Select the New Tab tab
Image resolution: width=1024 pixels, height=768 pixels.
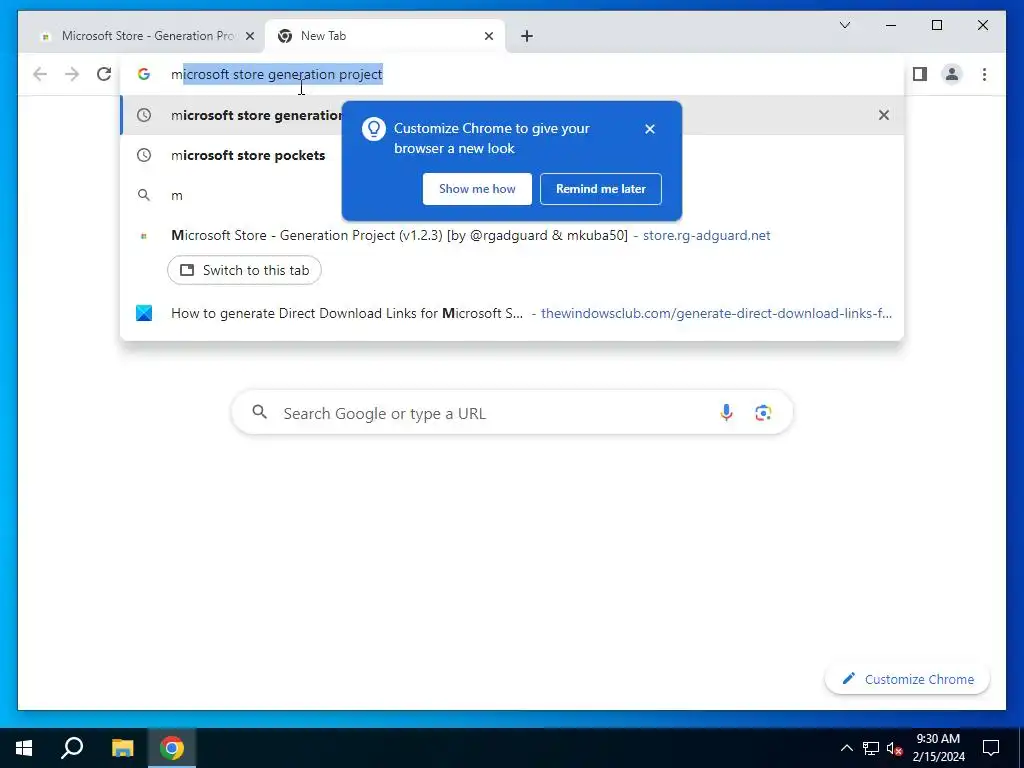click(385, 36)
